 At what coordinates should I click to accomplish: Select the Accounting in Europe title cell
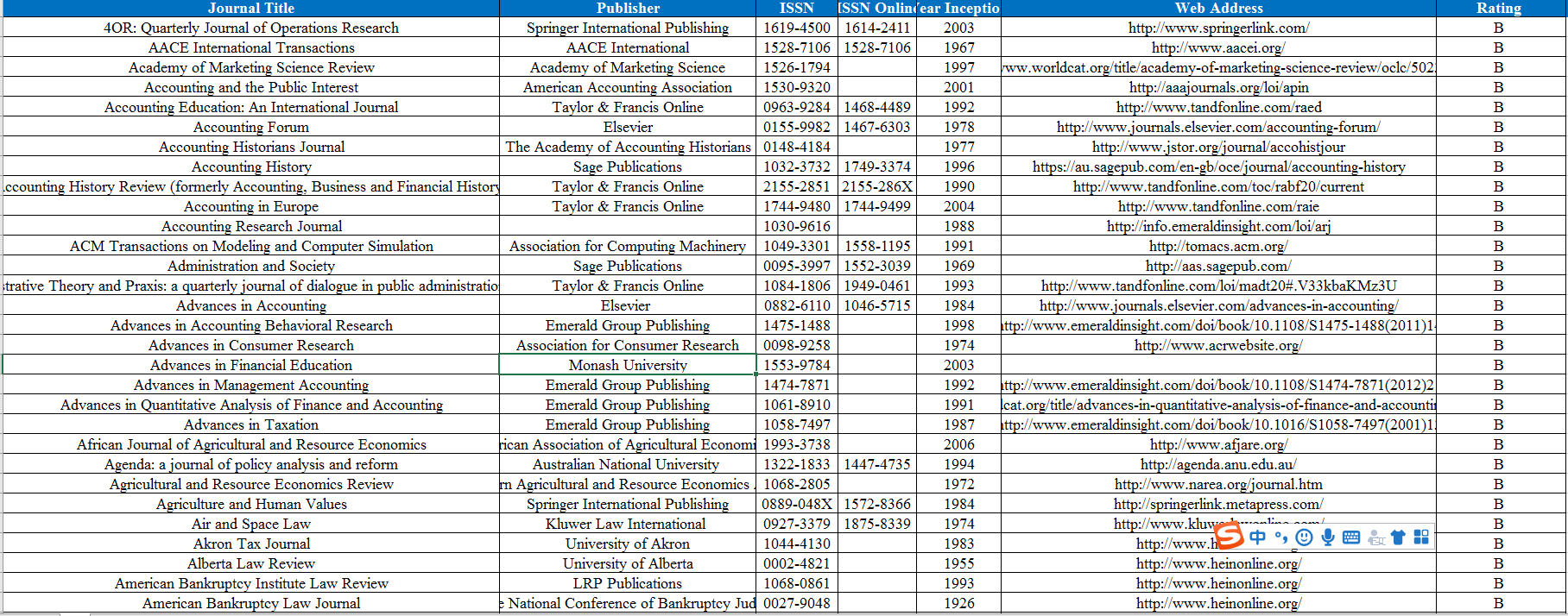251,206
